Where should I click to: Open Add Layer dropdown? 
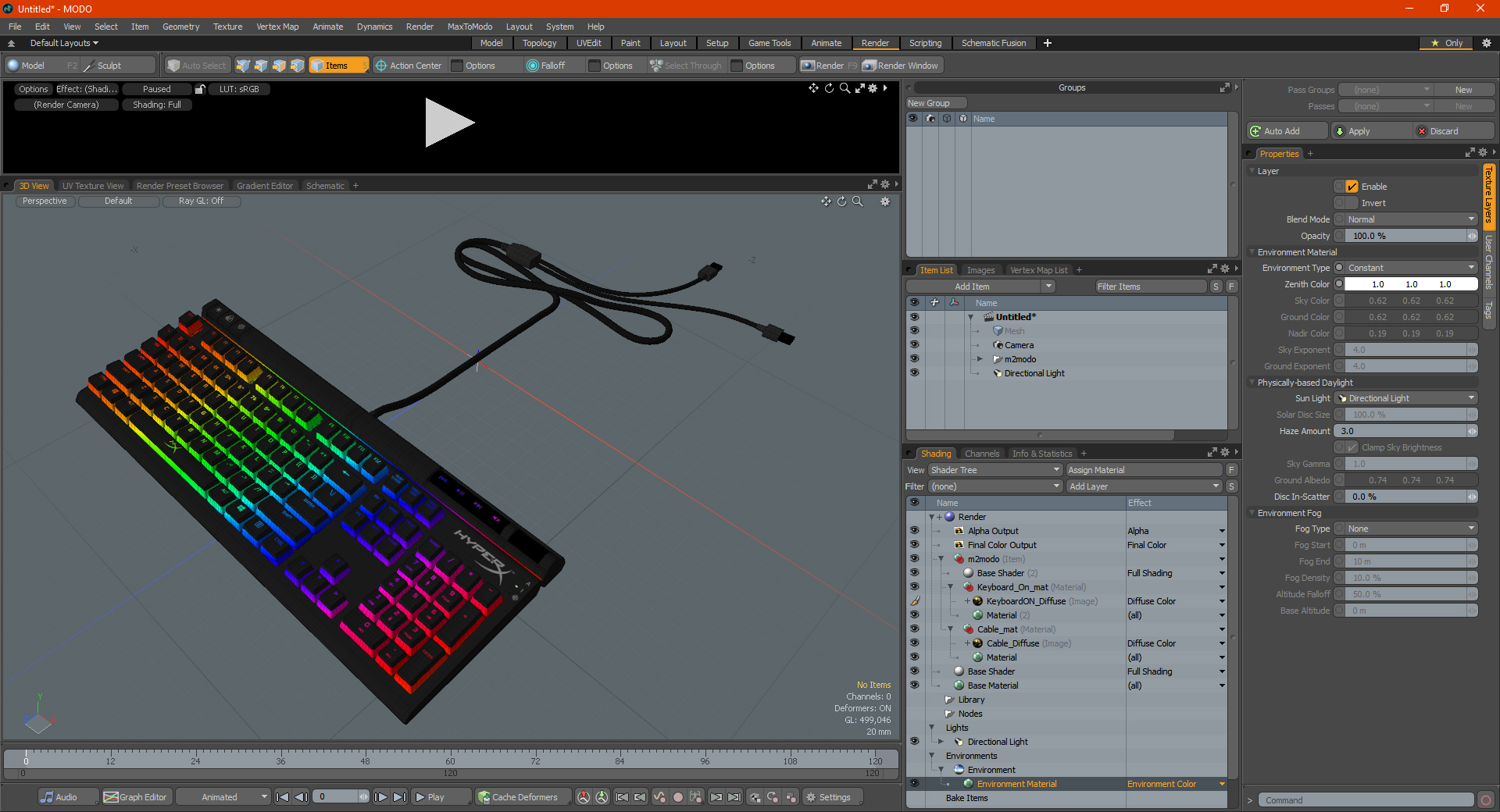1145,486
